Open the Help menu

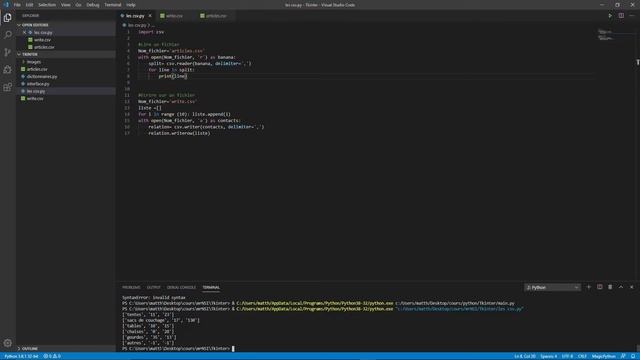click(x=131, y=5)
